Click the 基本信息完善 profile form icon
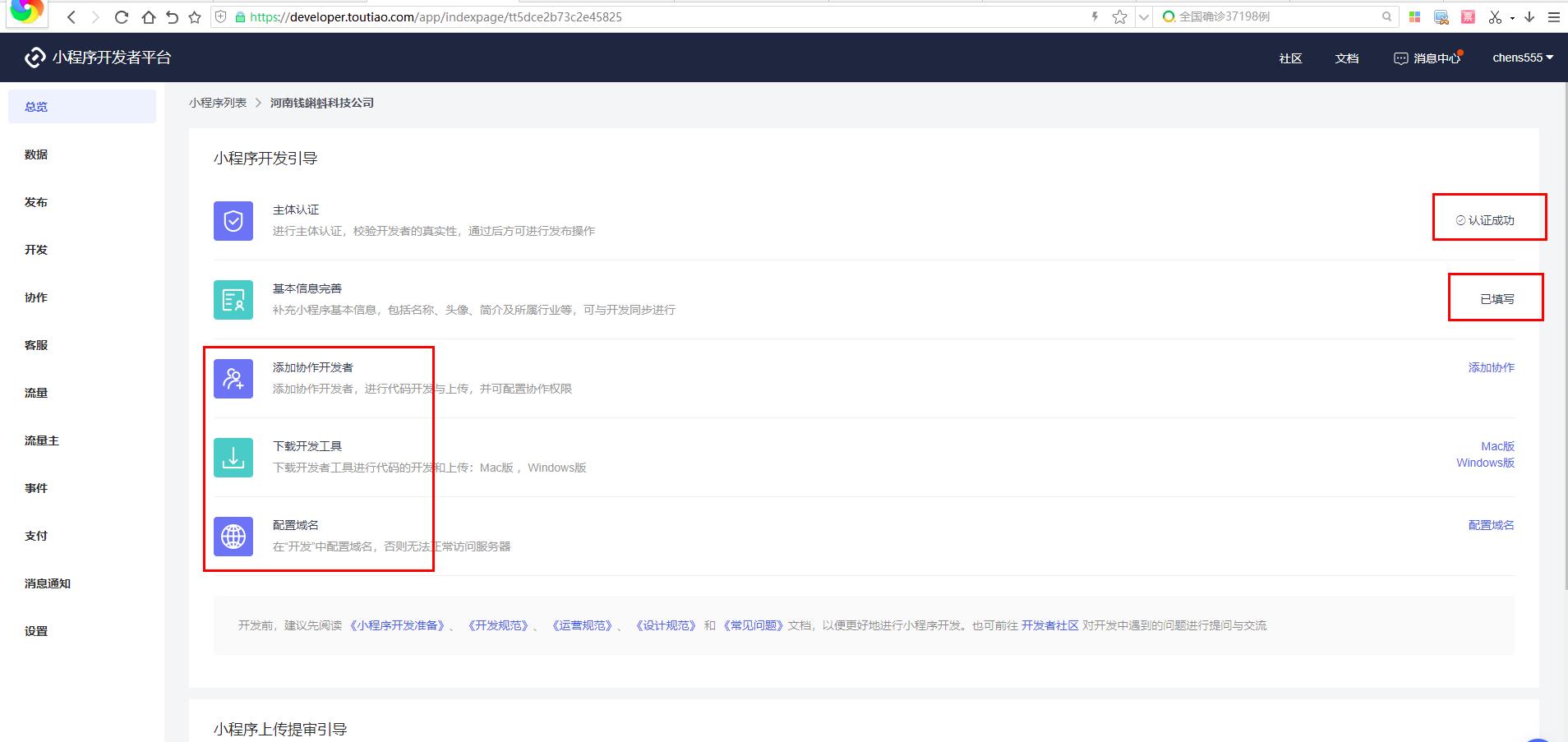The height and width of the screenshot is (742, 1568). (233, 300)
